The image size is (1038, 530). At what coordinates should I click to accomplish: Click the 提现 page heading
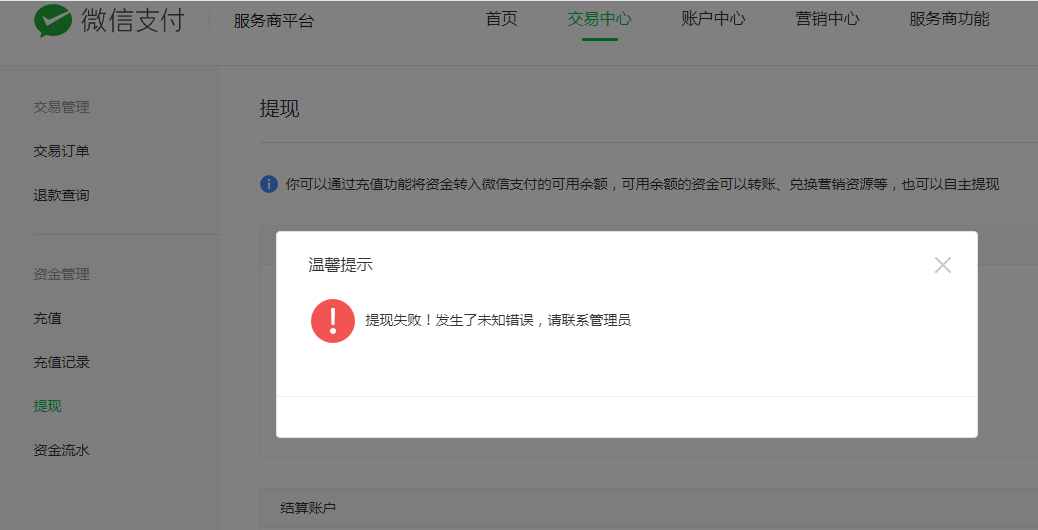point(279,109)
